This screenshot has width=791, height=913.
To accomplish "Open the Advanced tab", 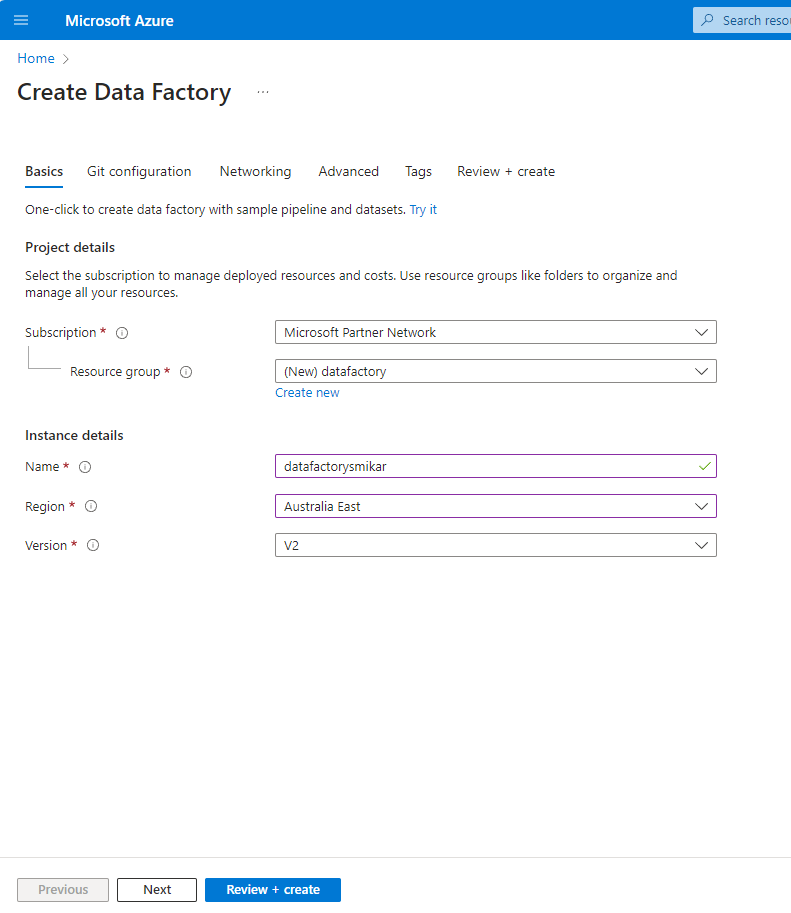I will 348,172.
